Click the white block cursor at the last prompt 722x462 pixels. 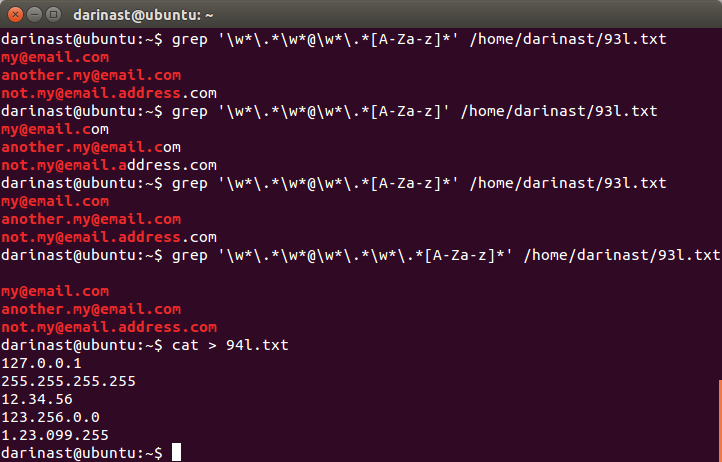coord(176,453)
